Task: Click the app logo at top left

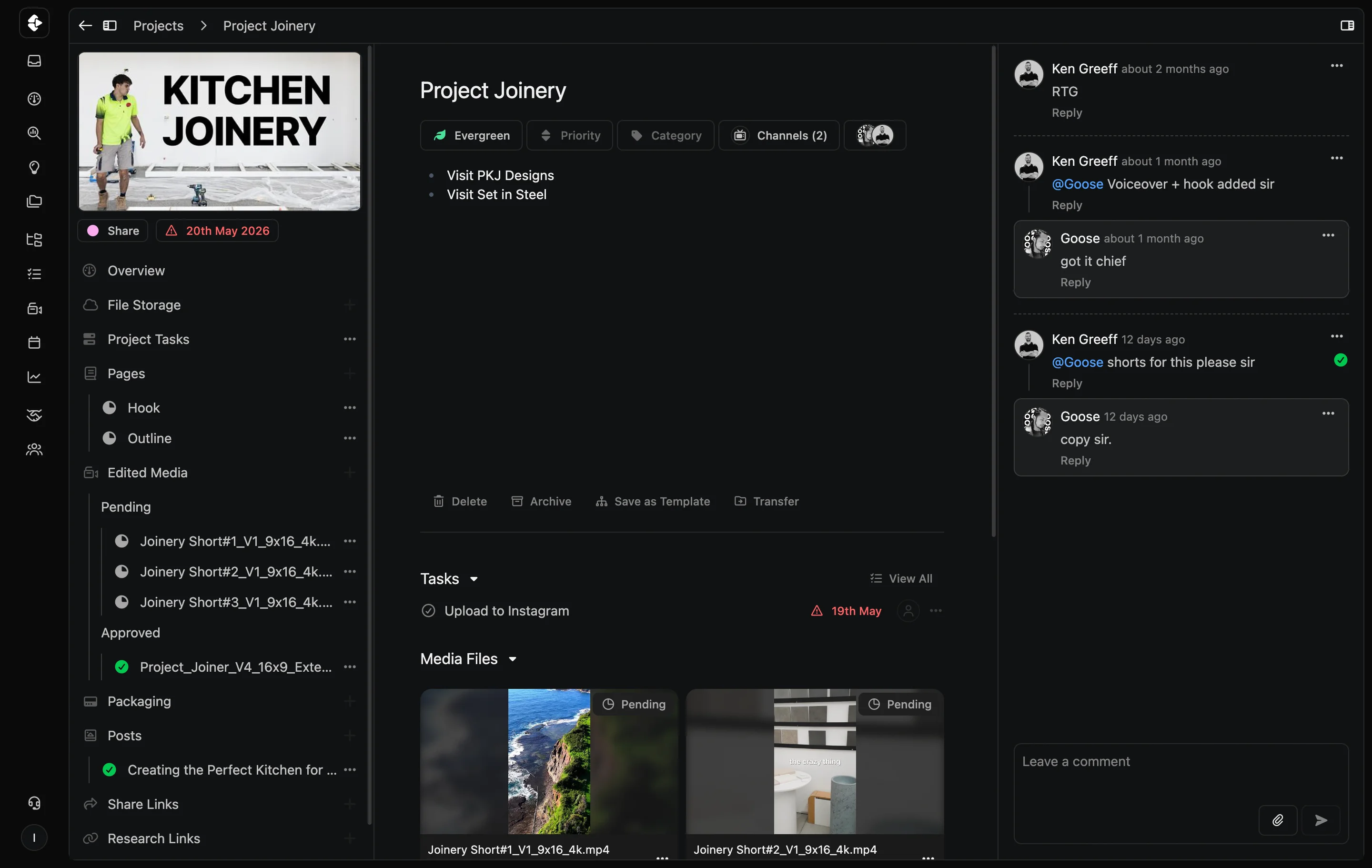Action: point(34,23)
